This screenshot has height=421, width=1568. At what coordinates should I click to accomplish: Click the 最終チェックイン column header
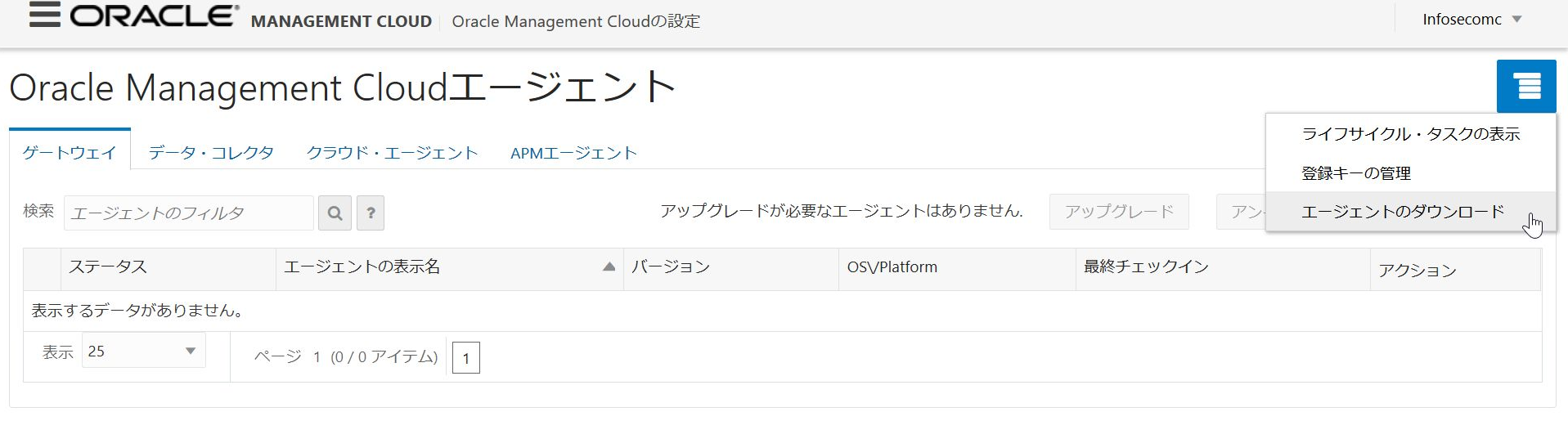(x=1223, y=267)
